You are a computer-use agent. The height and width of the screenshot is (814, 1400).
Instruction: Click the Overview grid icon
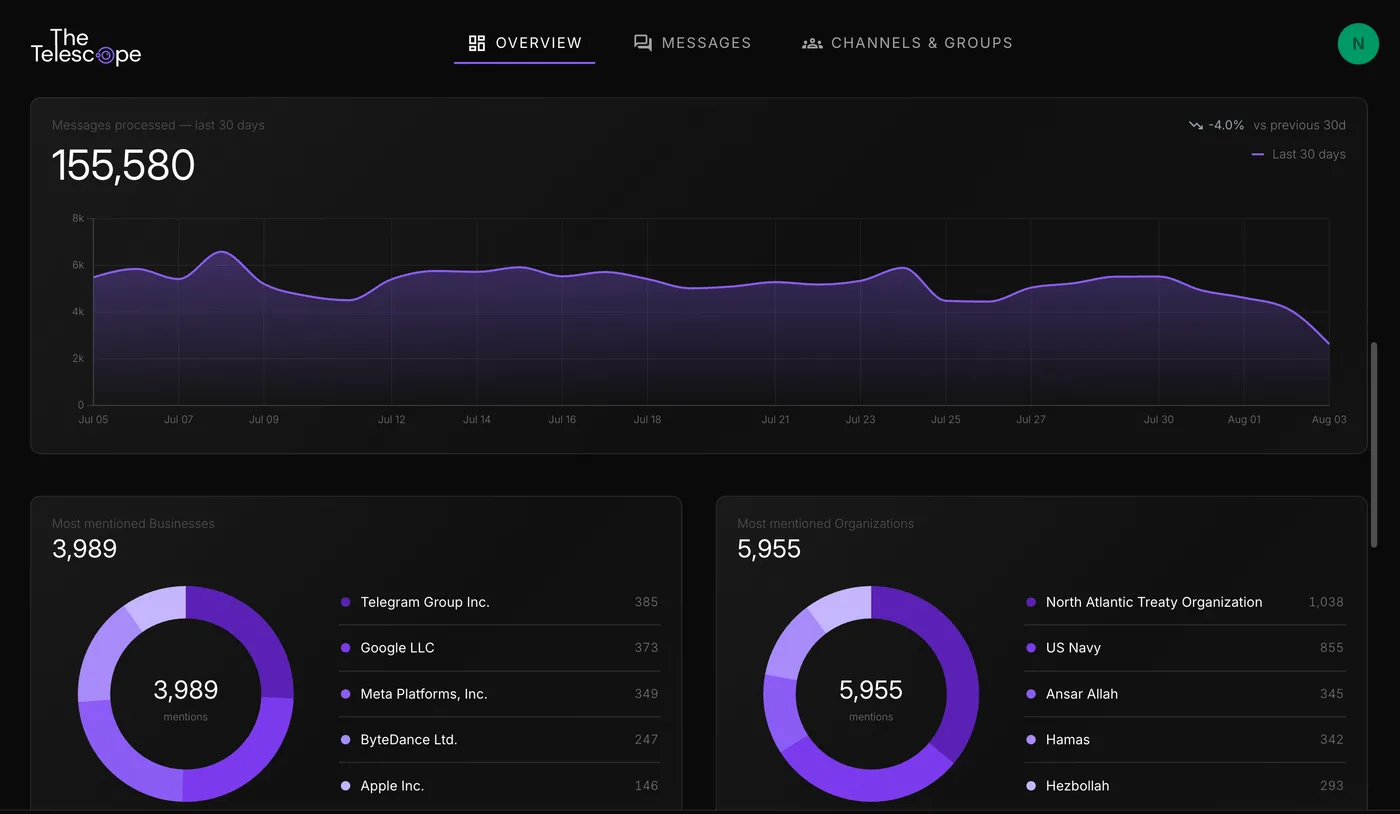[x=477, y=43]
